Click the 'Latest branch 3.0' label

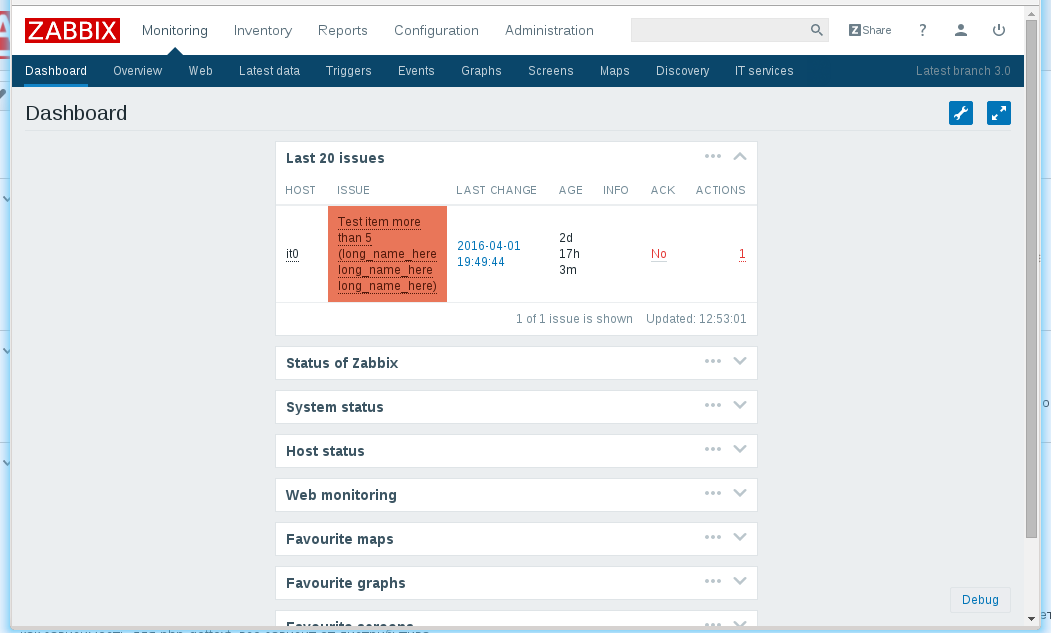pos(963,70)
